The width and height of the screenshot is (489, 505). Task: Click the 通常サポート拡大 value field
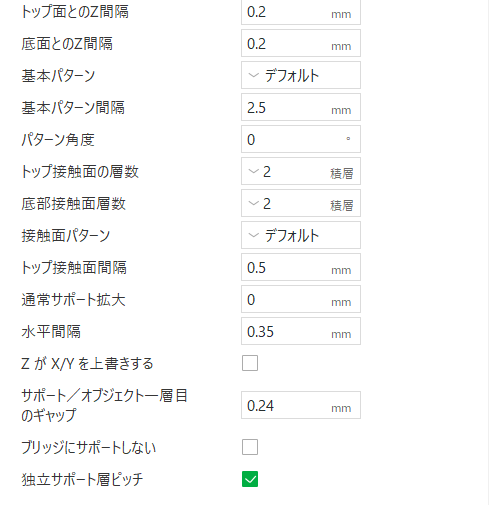(301, 299)
